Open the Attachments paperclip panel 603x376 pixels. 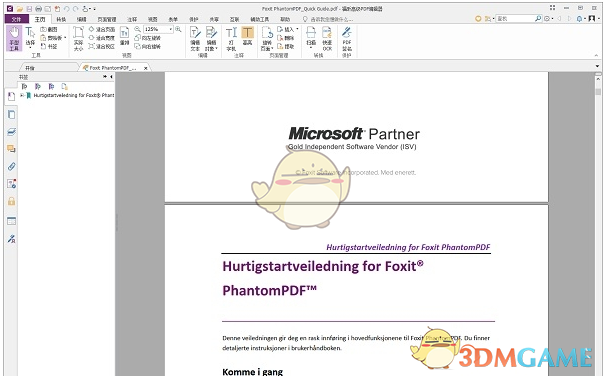pos(12,166)
